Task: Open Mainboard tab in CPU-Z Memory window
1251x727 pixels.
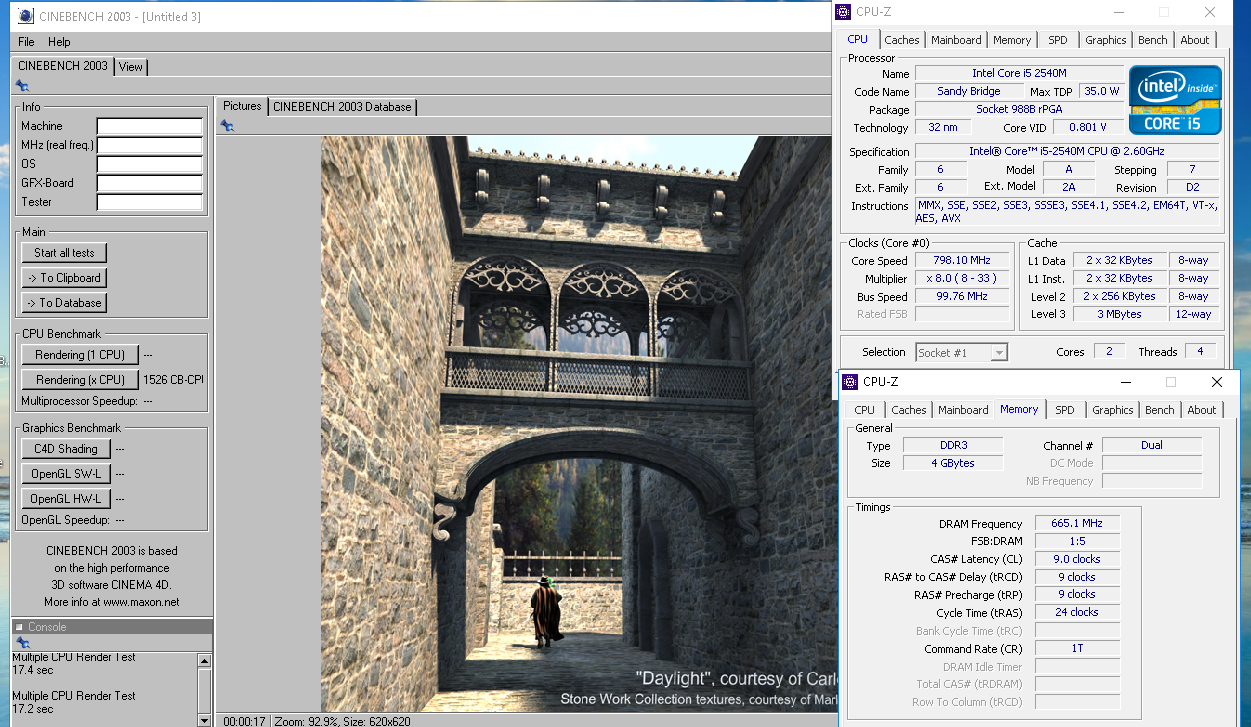Action: [x=963, y=410]
